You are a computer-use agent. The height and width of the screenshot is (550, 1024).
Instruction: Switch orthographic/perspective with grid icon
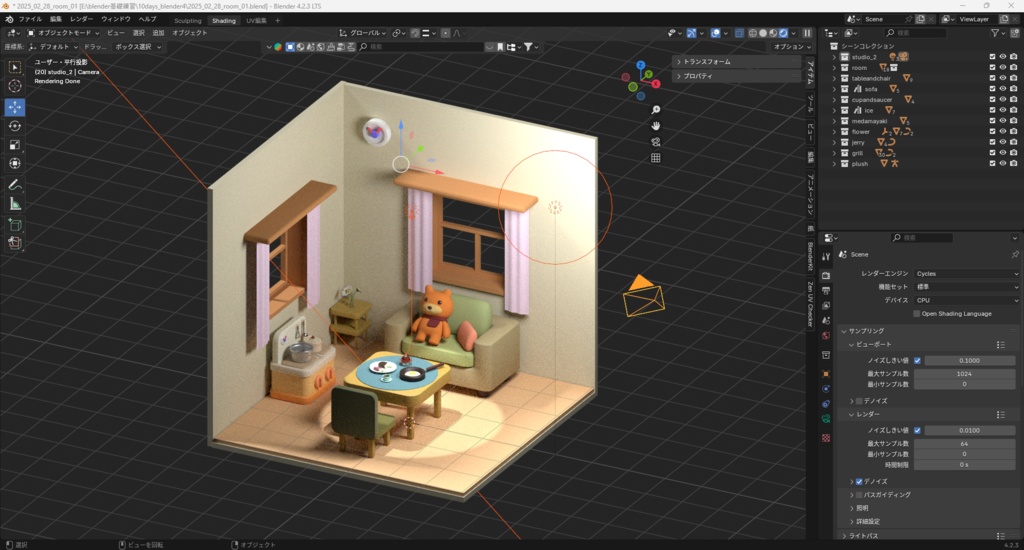tap(656, 157)
